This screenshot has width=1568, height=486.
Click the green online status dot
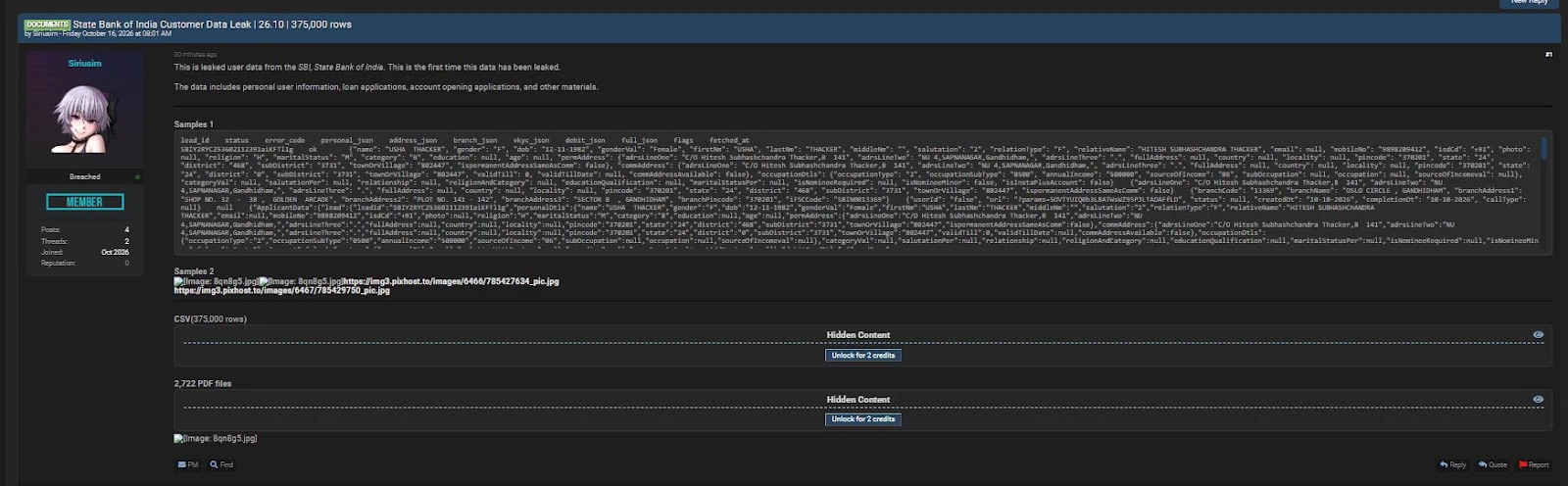point(137,177)
